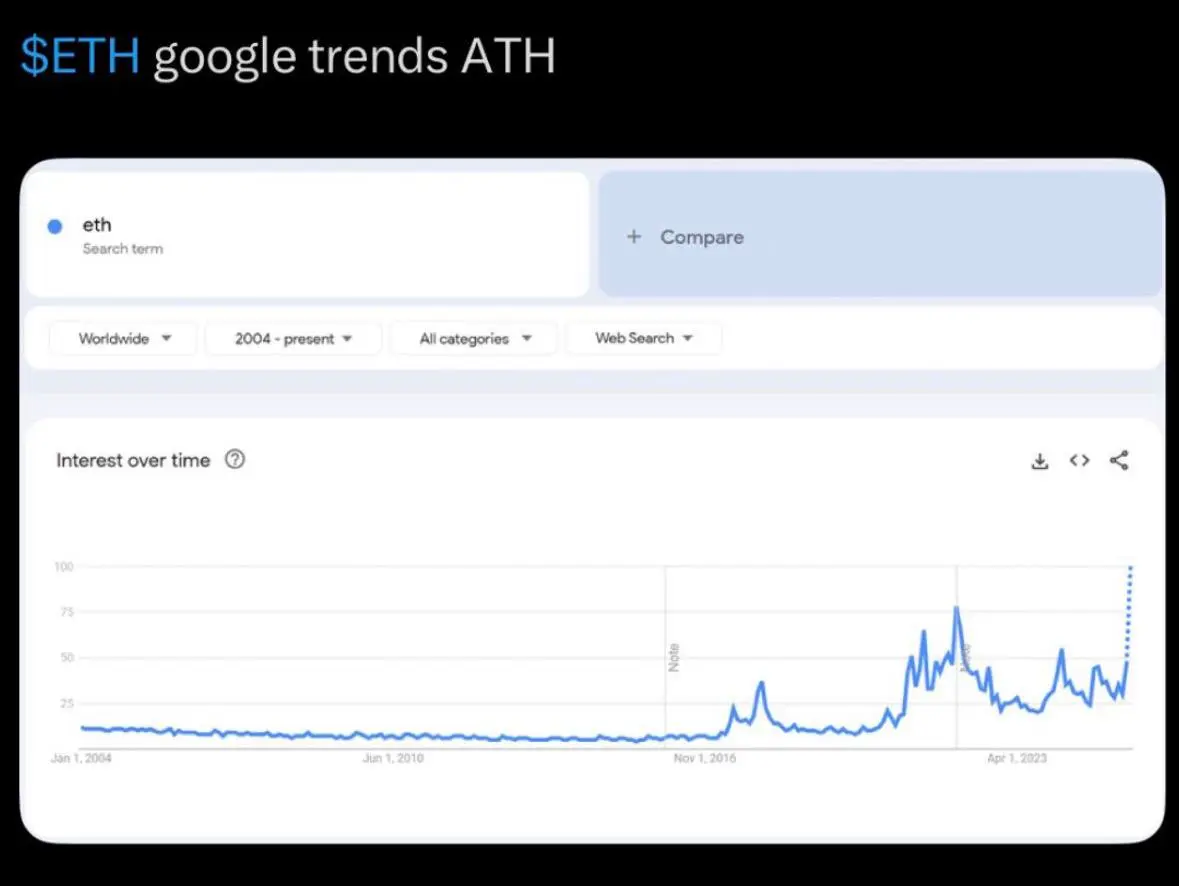Add a Compare search term
Image resolution: width=1179 pixels, height=886 pixels.
click(880, 235)
